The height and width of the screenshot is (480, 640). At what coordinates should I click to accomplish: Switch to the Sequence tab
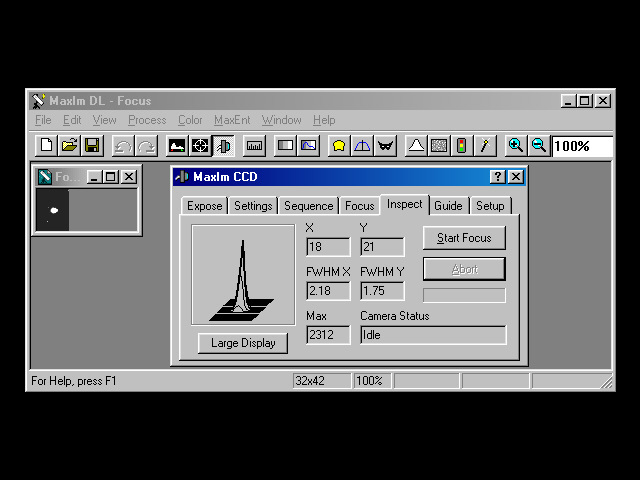coord(309,206)
